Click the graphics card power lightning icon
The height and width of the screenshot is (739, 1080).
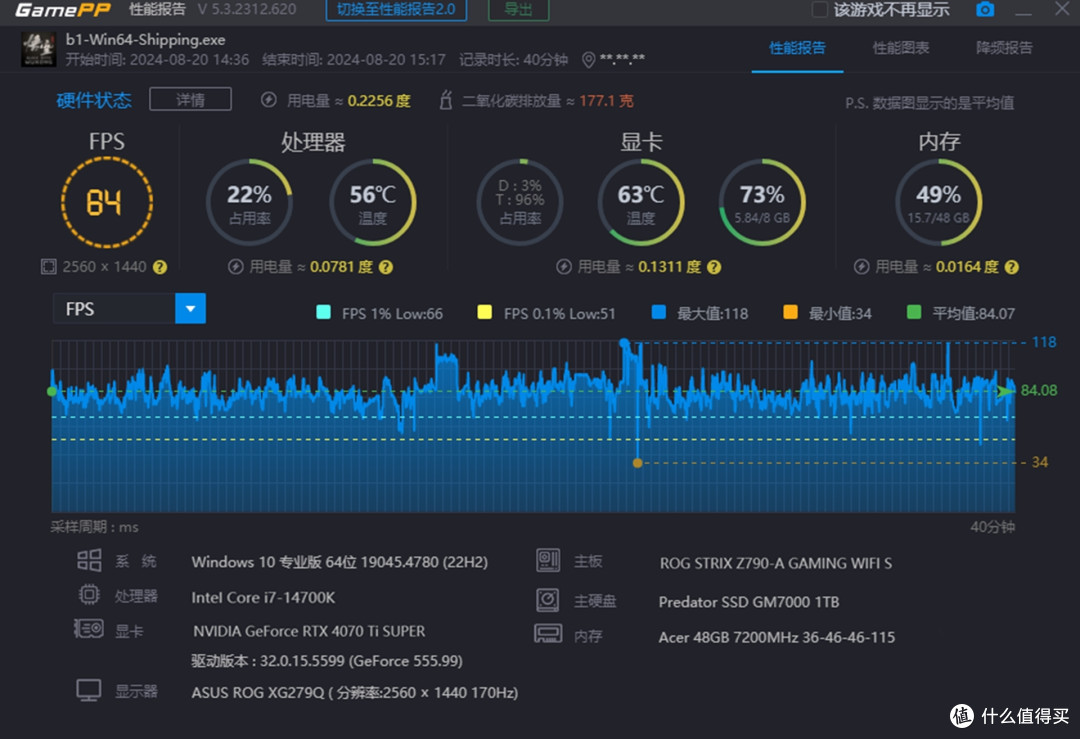563,267
